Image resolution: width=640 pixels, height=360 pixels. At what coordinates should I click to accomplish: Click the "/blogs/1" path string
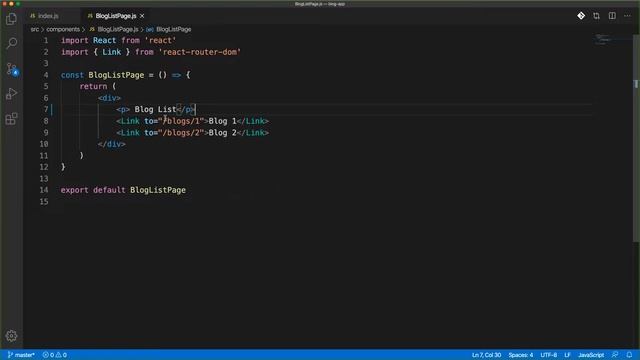181,121
